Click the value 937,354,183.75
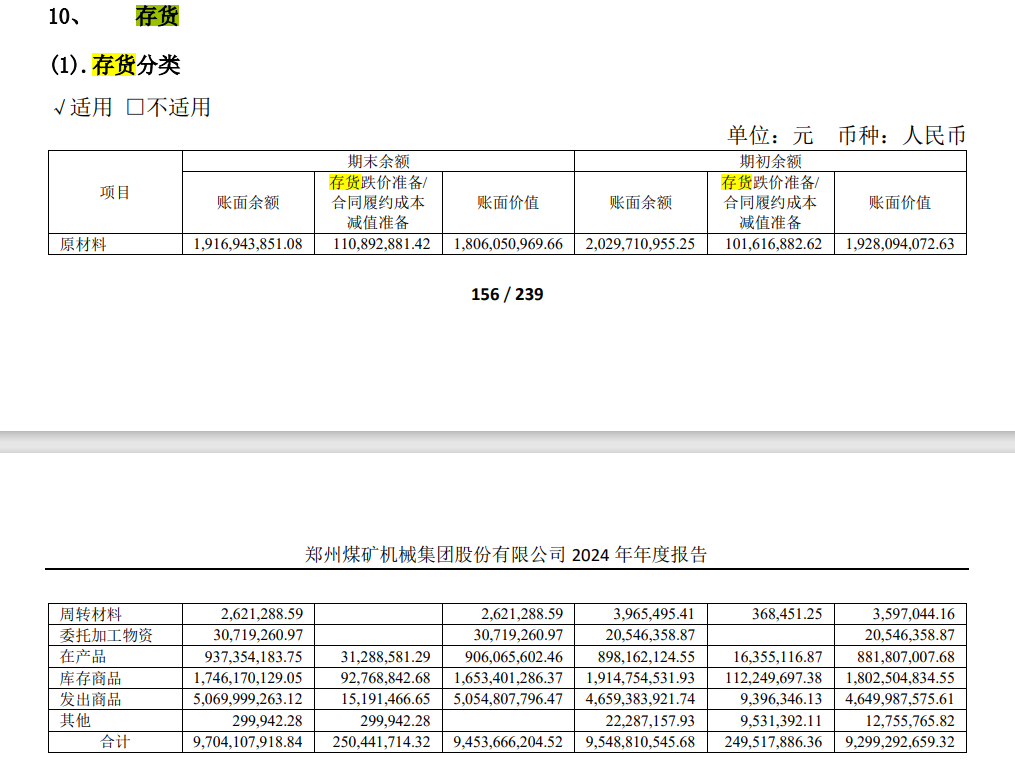The height and width of the screenshot is (765, 1015). coord(253,656)
